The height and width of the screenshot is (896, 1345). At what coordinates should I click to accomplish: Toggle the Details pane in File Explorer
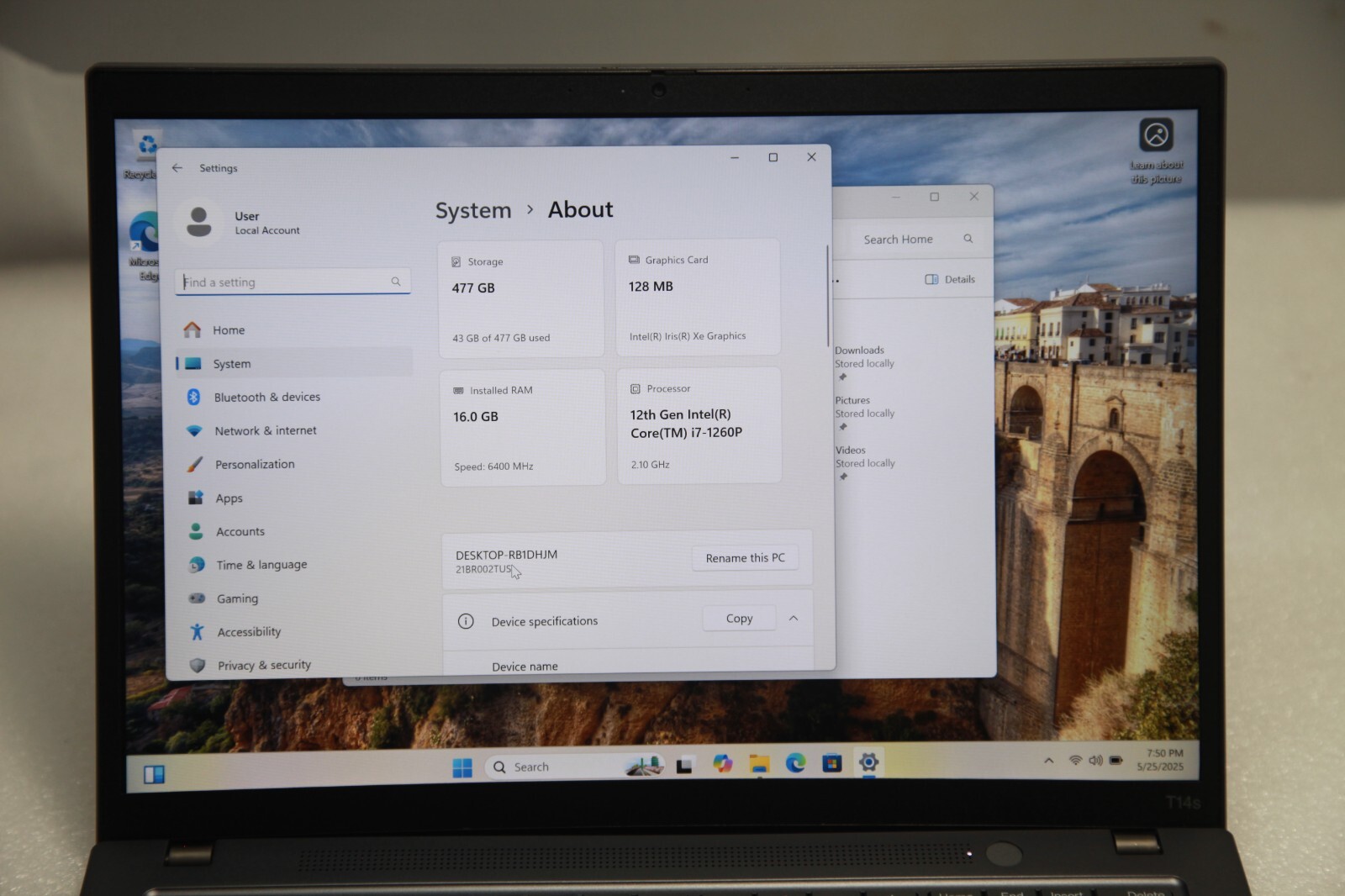coord(950,279)
